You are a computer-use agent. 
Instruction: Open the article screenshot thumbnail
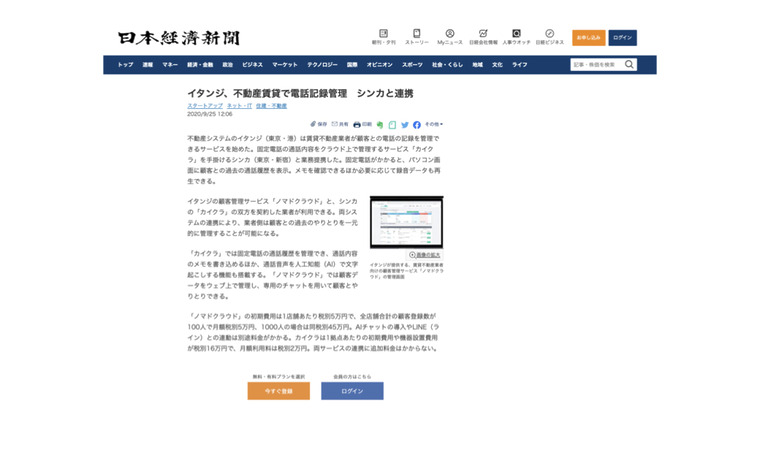click(406, 222)
